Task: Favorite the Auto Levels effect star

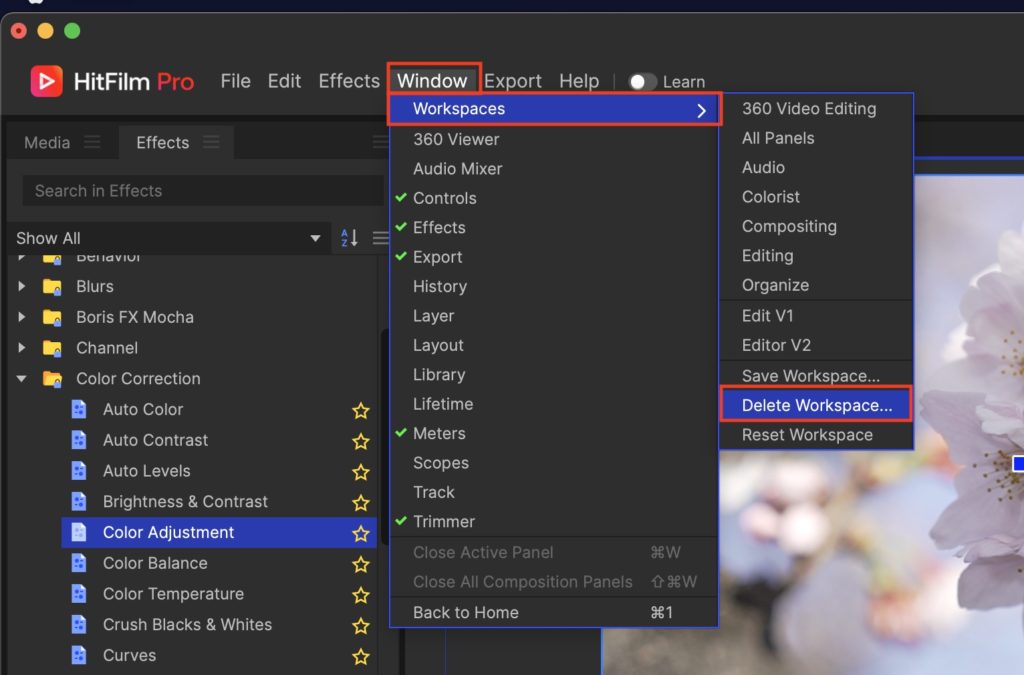Action: coord(360,471)
